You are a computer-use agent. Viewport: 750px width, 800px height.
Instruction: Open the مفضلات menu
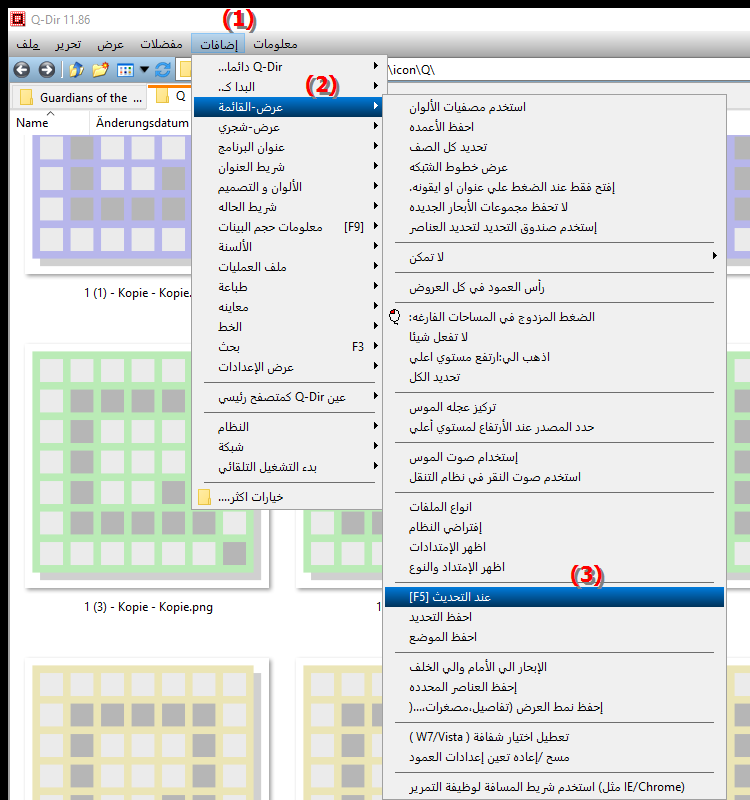[161, 44]
